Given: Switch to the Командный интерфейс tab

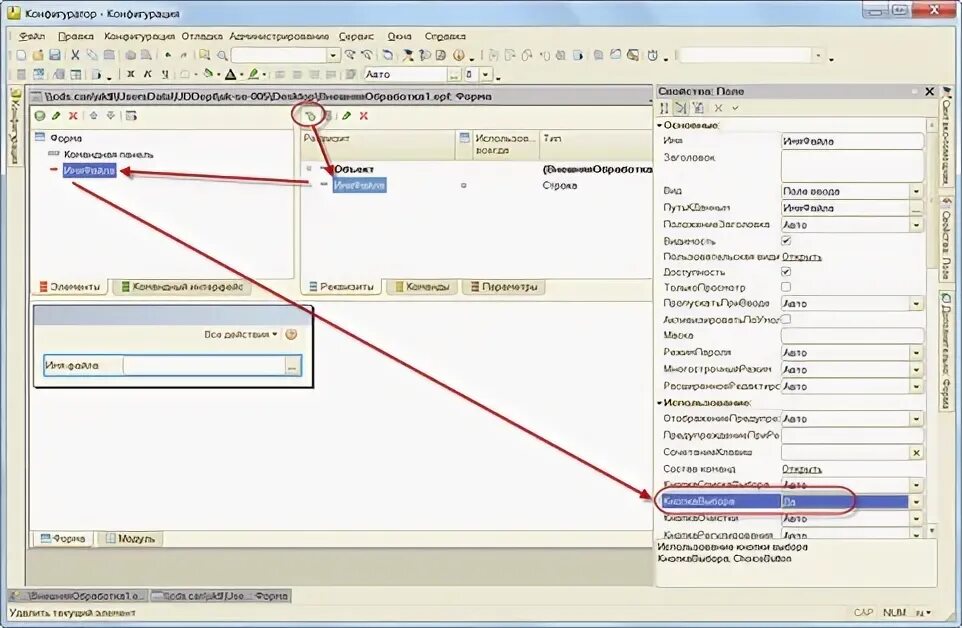Looking at the screenshot, I should tap(182, 286).
